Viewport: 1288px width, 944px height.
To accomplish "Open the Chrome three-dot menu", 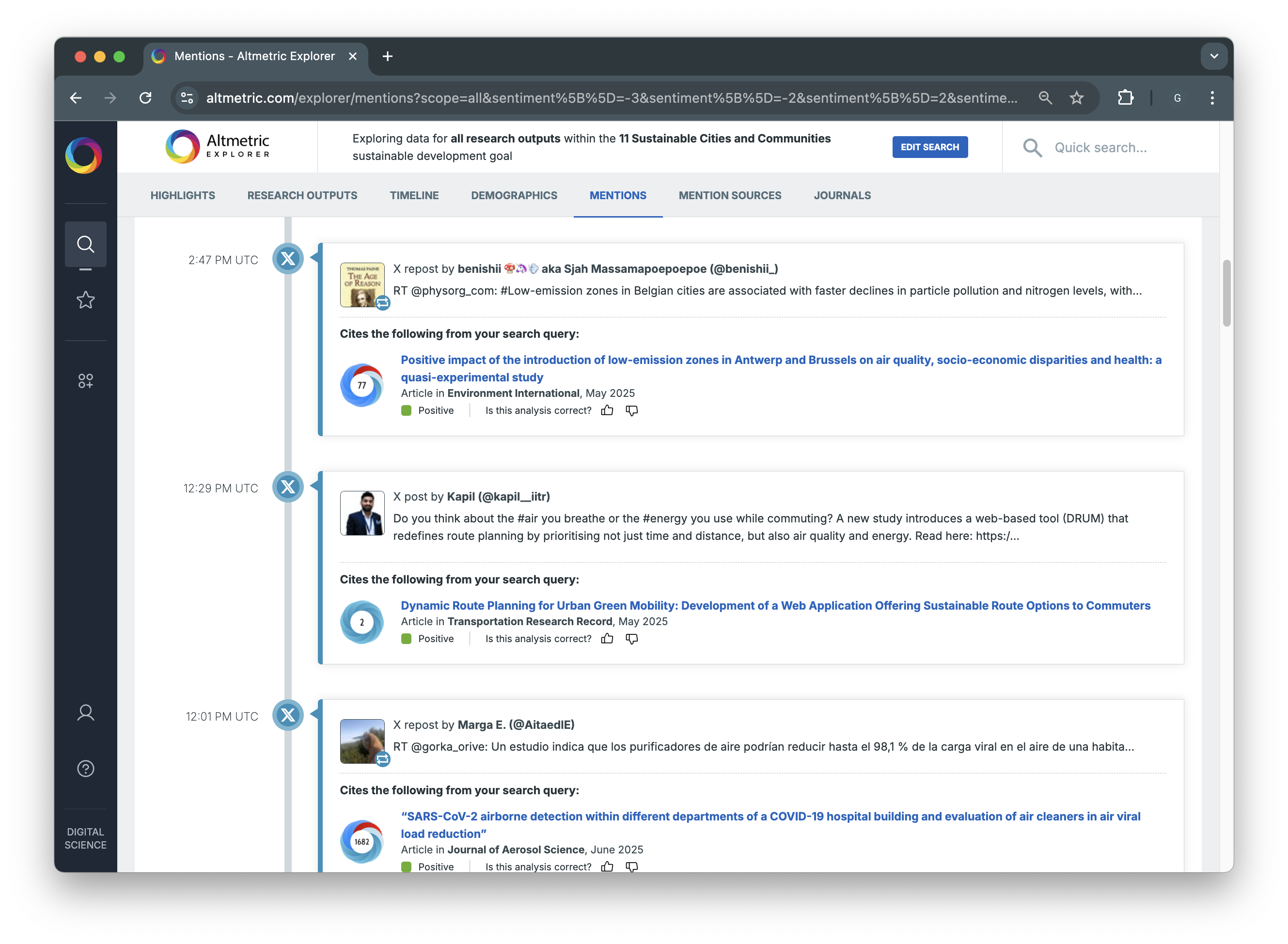I will coord(1211,98).
